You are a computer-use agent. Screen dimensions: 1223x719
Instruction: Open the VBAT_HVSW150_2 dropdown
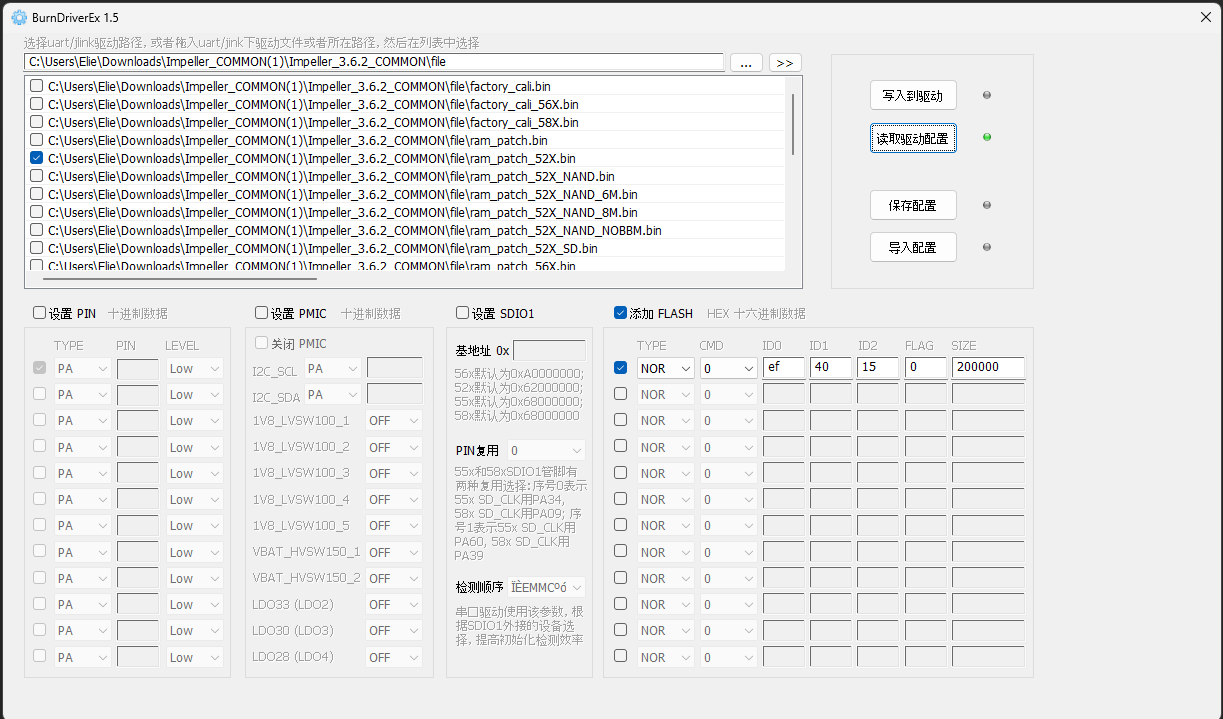point(394,578)
